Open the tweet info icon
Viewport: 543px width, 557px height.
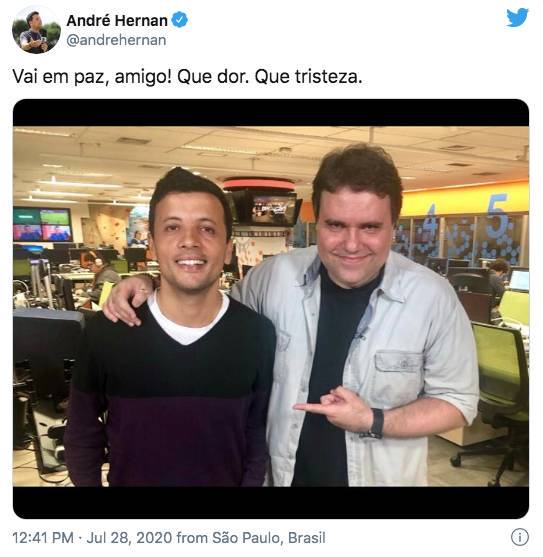click(520, 537)
